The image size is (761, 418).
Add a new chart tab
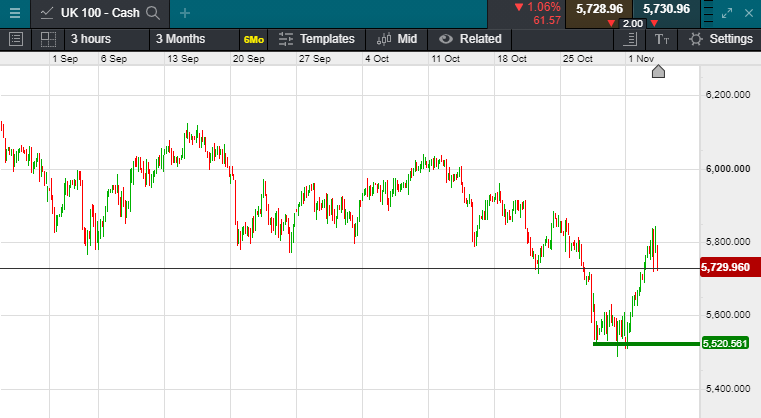pyautogui.click(x=185, y=12)
